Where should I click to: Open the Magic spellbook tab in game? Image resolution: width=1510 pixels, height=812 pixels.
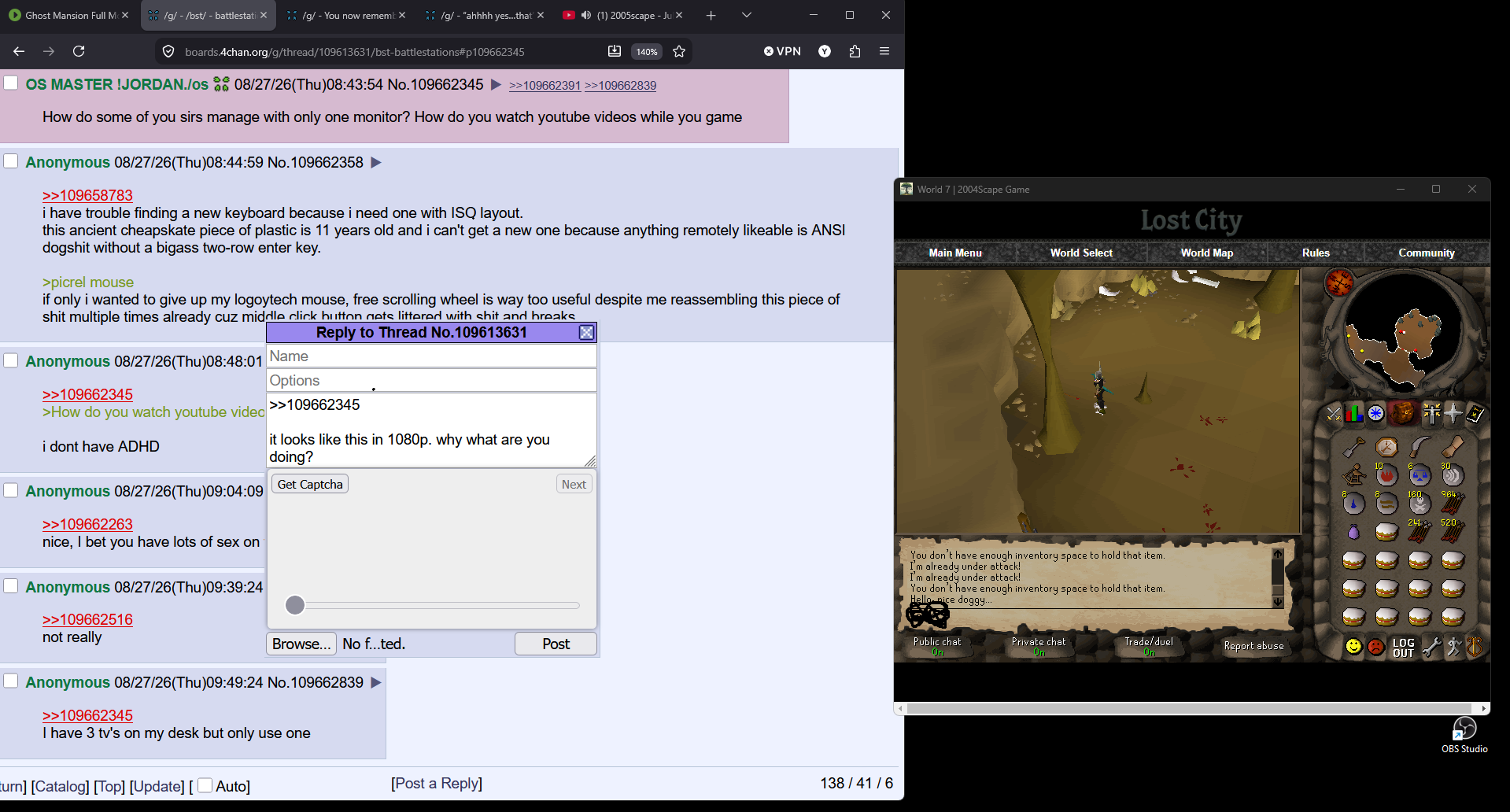coord(1475,413)
